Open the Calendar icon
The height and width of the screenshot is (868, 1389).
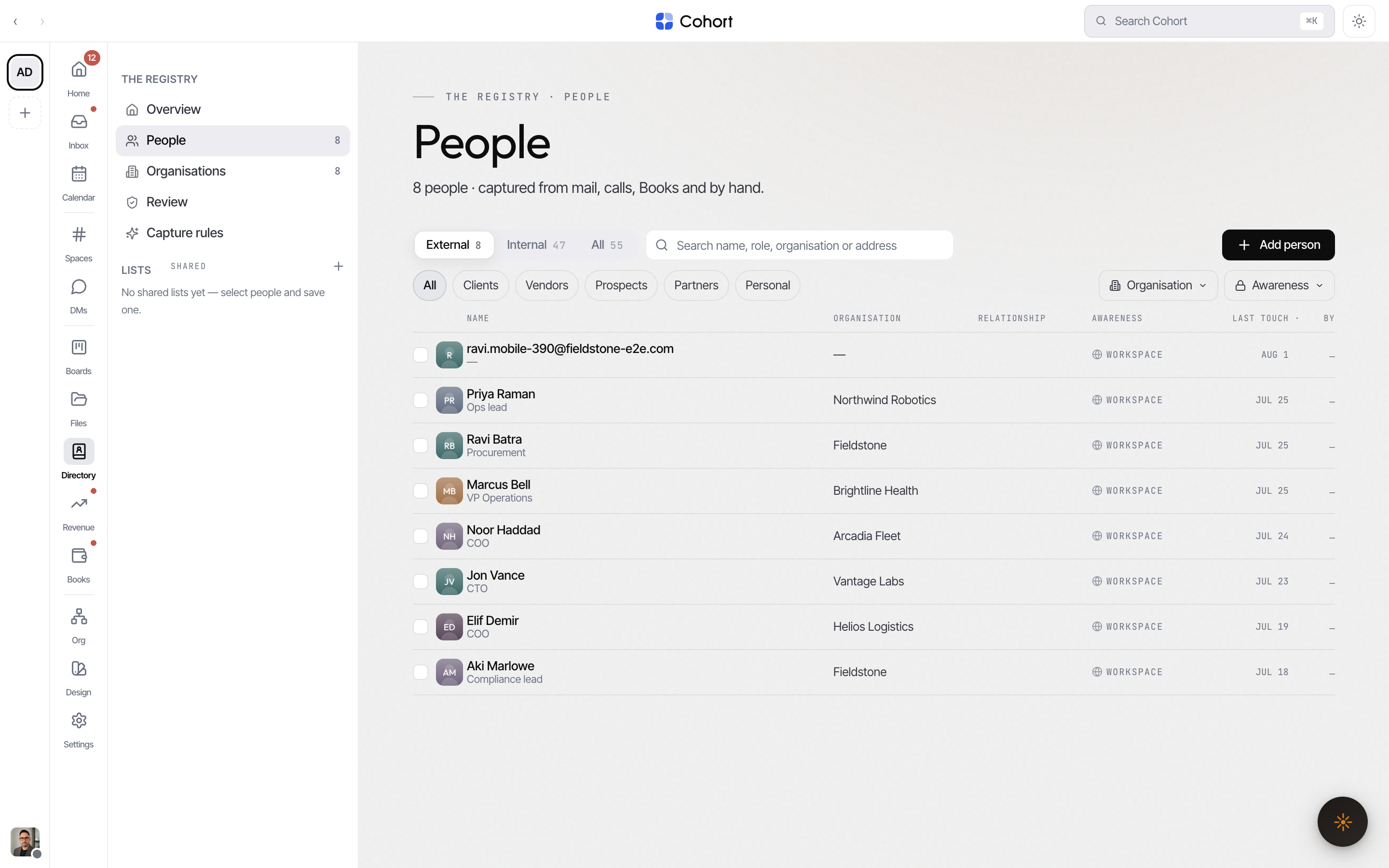point(79,182)
